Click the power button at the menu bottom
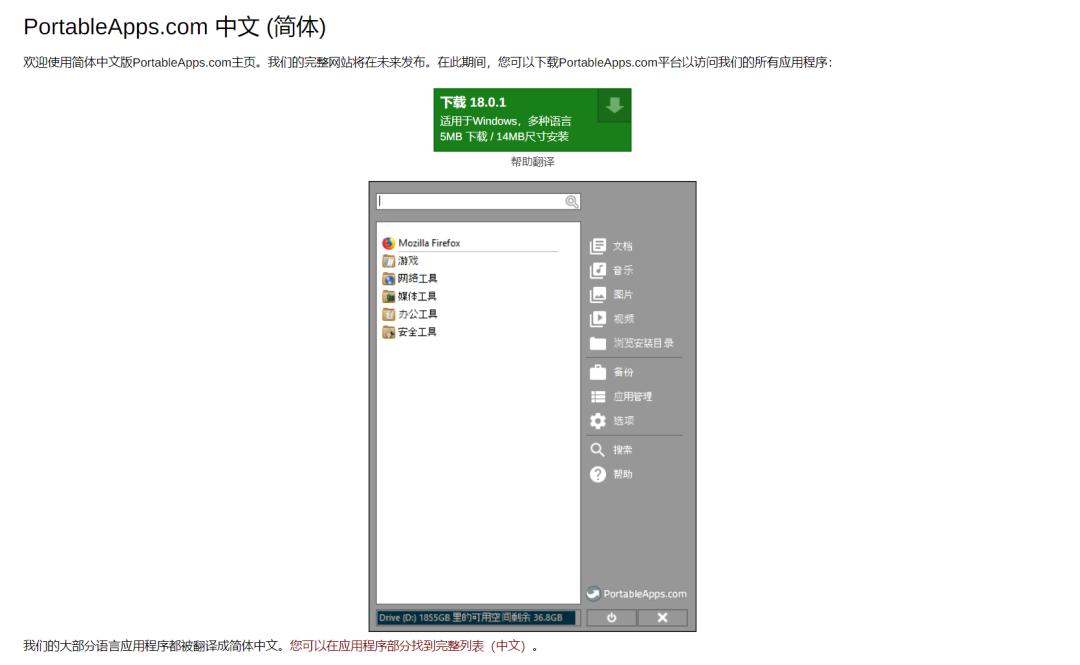This screenshot has height=665, width=1080. click(612, 617)
